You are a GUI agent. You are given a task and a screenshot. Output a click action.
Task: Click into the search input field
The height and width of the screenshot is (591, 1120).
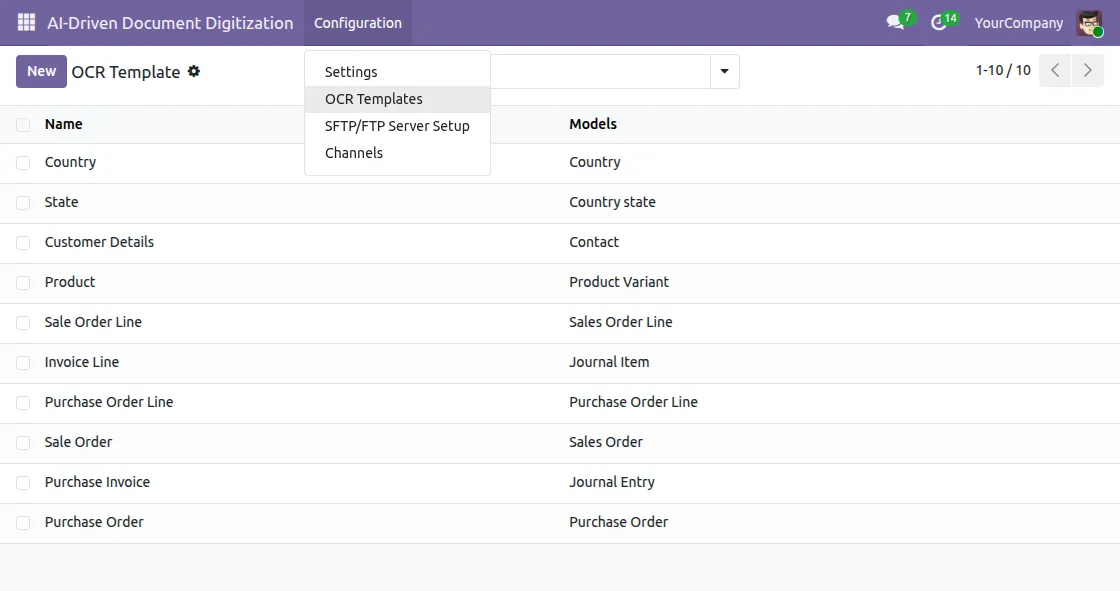pos(600,71)
